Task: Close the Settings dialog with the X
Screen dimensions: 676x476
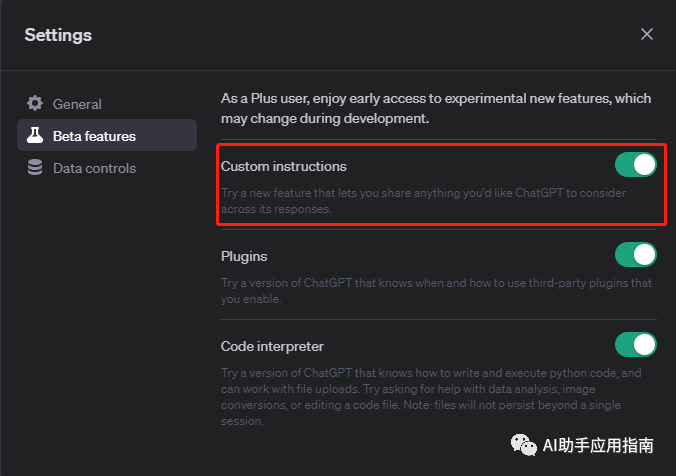Action: tap(647, 34)
